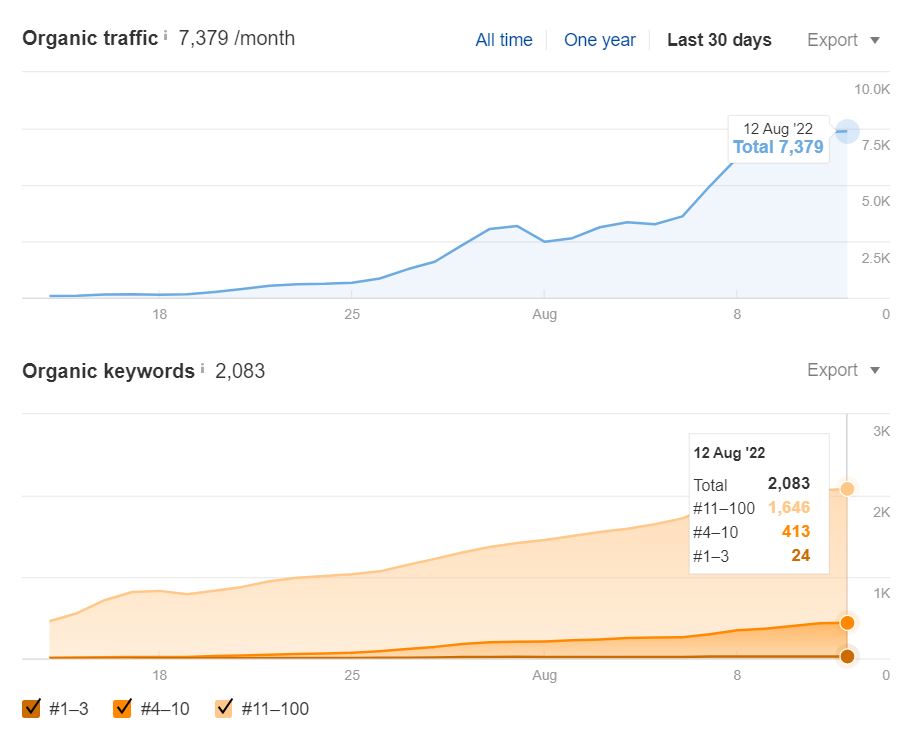Viewport: 910px width, 731px height.
Task: Click the 2,083 organic keywords count
Action: tap(240, 371)
